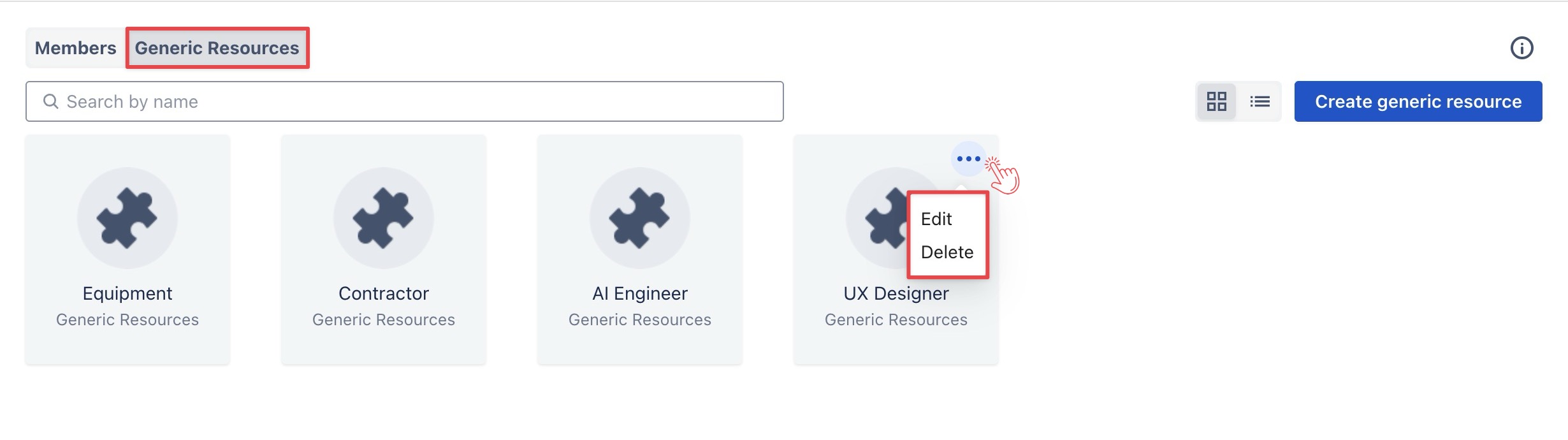Open the Members tab
The height and width of the screenshot is (440, 1568).
75,48
